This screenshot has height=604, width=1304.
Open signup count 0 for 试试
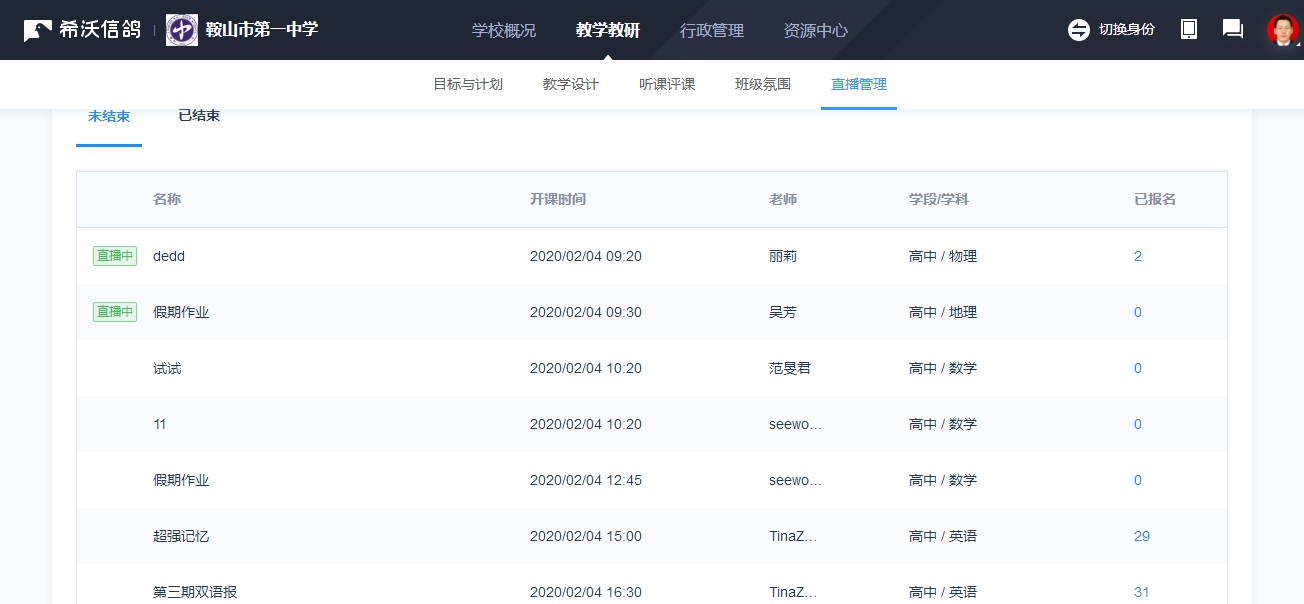click(x=1138, y=368)
